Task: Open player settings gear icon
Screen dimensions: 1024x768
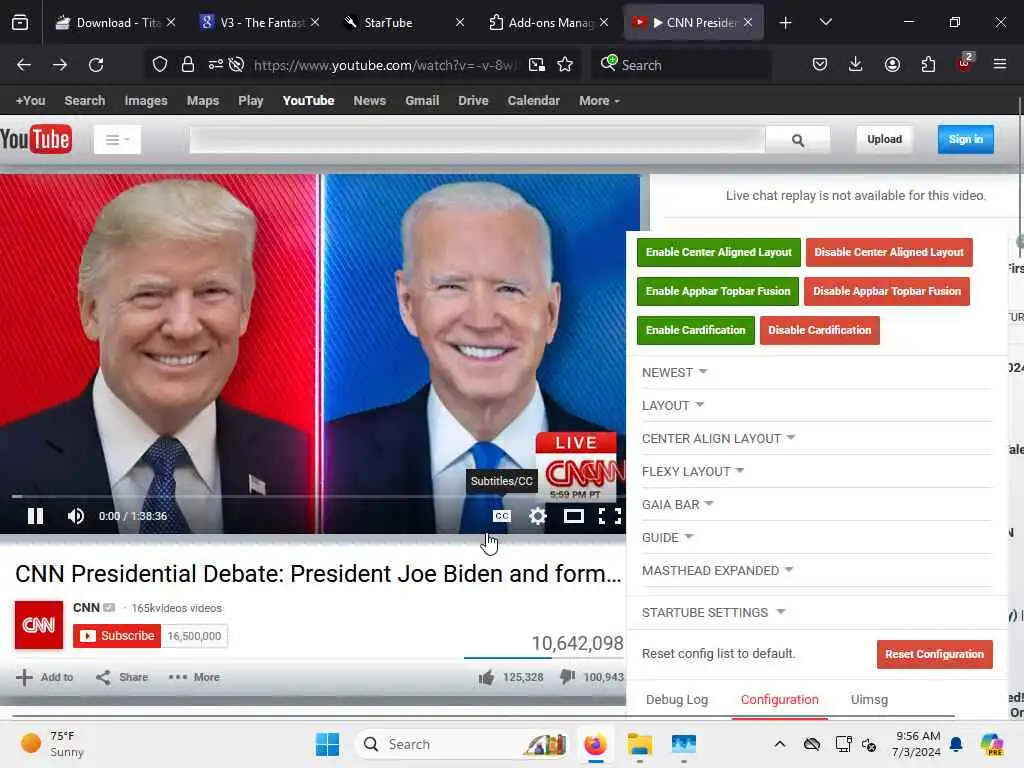Action: point(537,516)
